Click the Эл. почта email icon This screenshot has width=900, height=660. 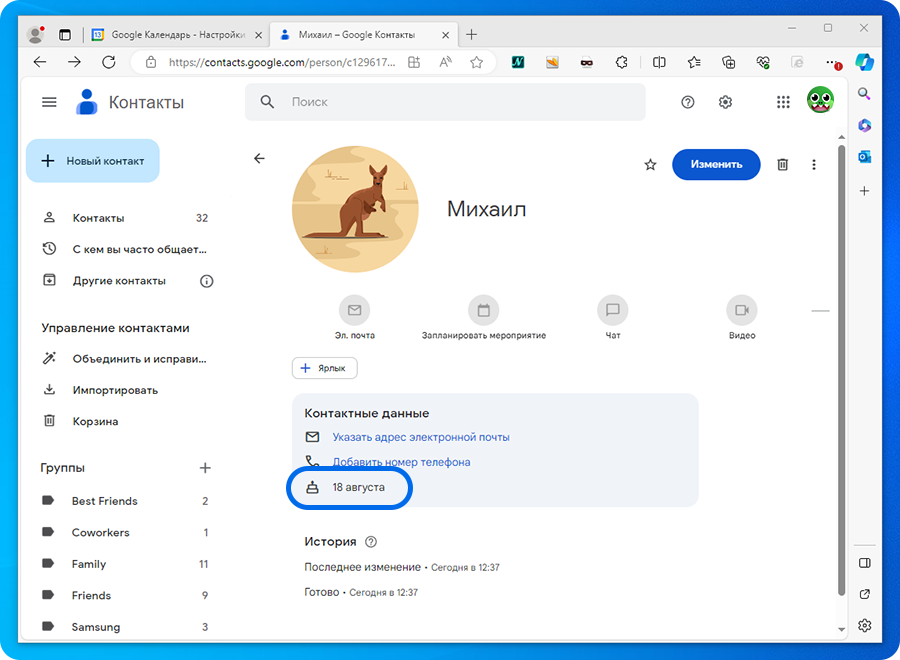point(354,310)
